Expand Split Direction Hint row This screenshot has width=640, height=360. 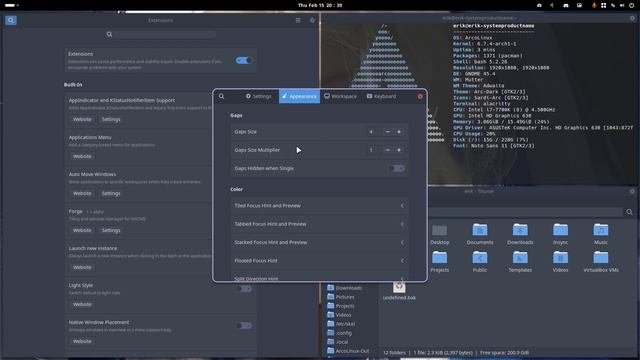(319, 276)
